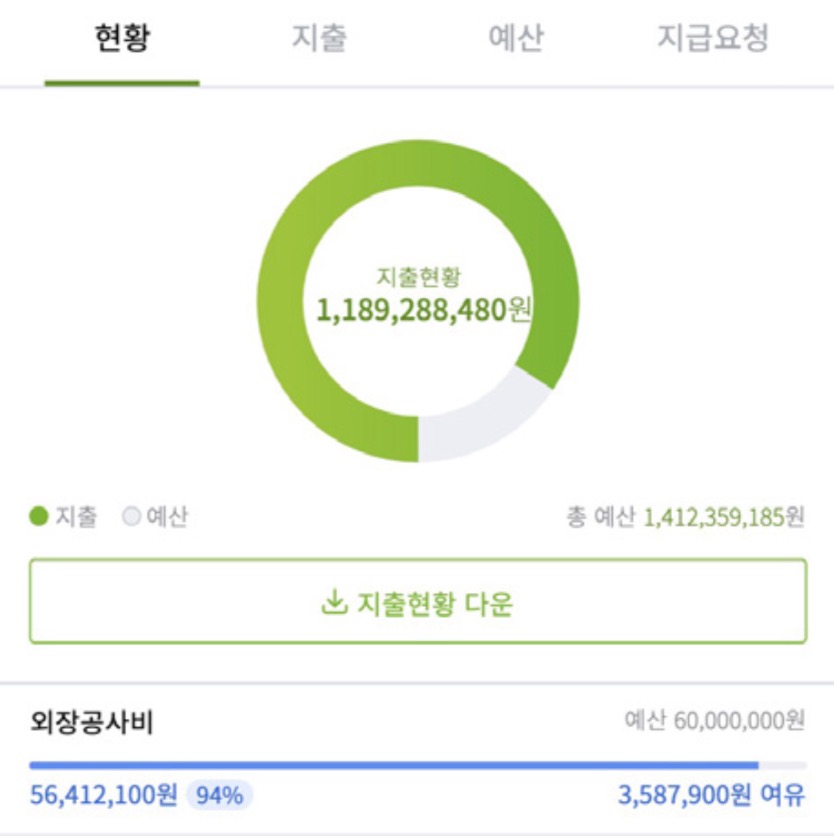Switch to the 현황 tab
Screen dimensions: 834x836
click(x=122, y=38)
